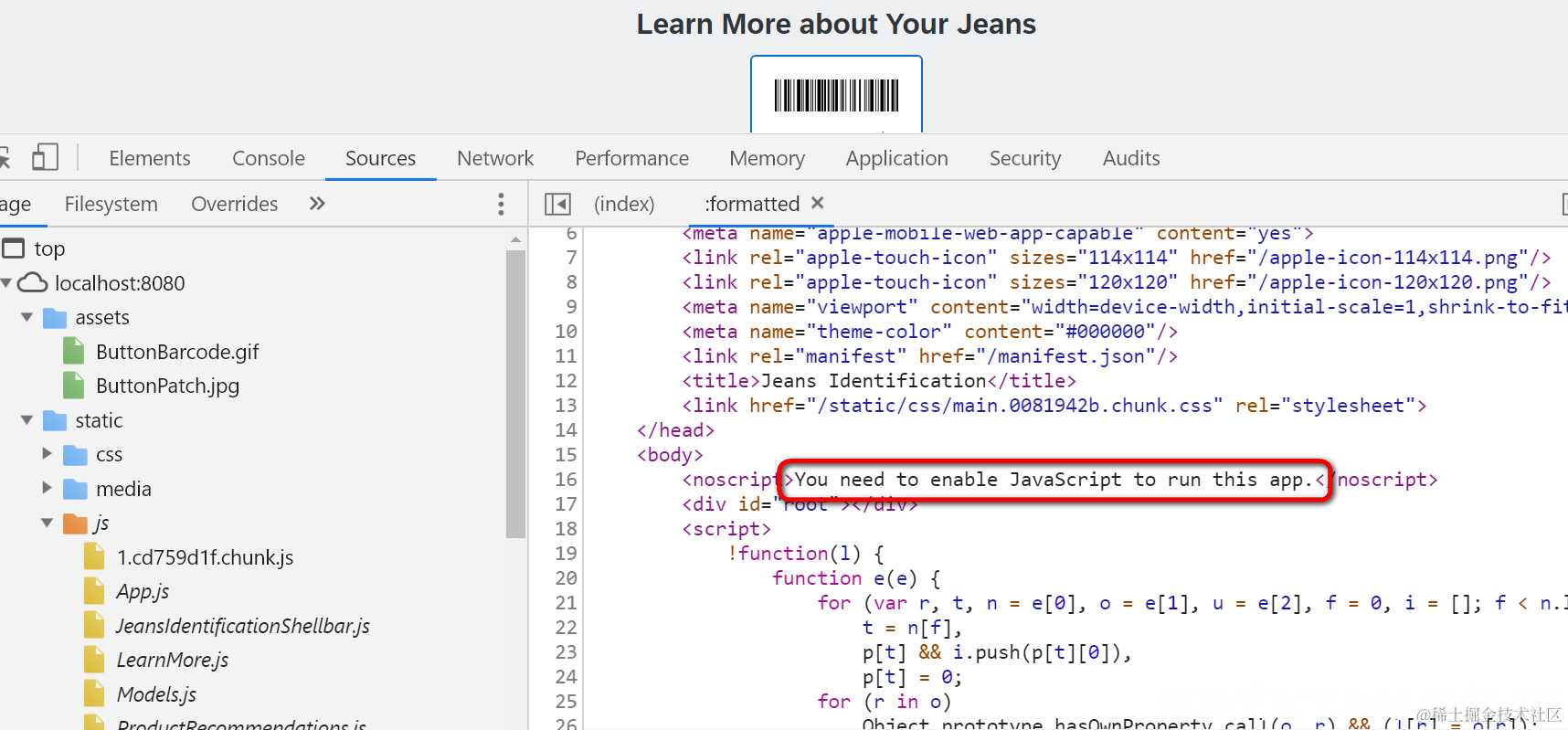Click 'function e(e) {' on line 20
This screenshot has width=1568, height=730.
pyautogui.click(x=856, y=578)
